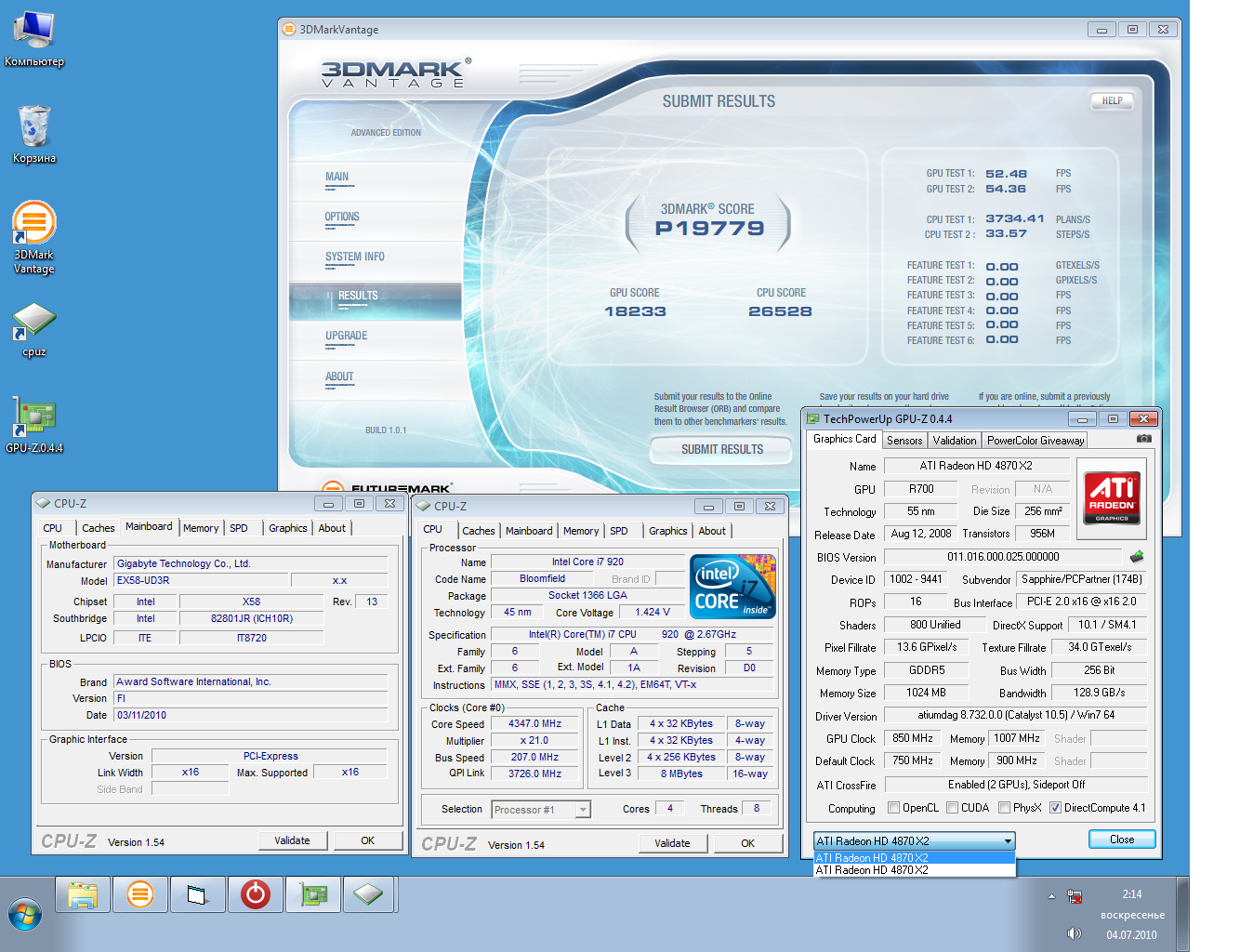Image resolution: width=1240 pixels, height=952 pixels.
Task: Toggle the PhysX checkbox
Action: tap(1004, 808)
